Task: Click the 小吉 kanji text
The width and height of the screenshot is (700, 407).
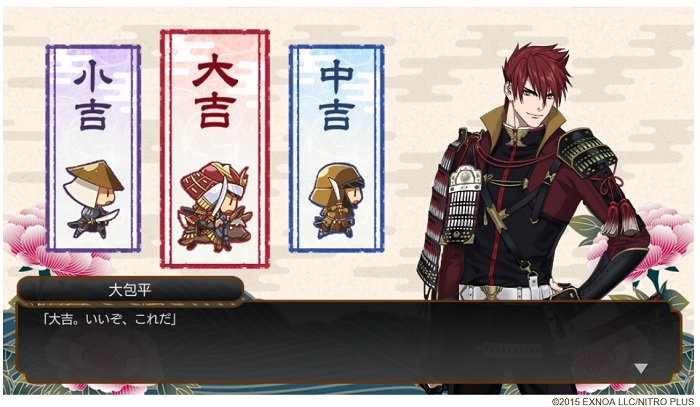Action: (93, 98)
